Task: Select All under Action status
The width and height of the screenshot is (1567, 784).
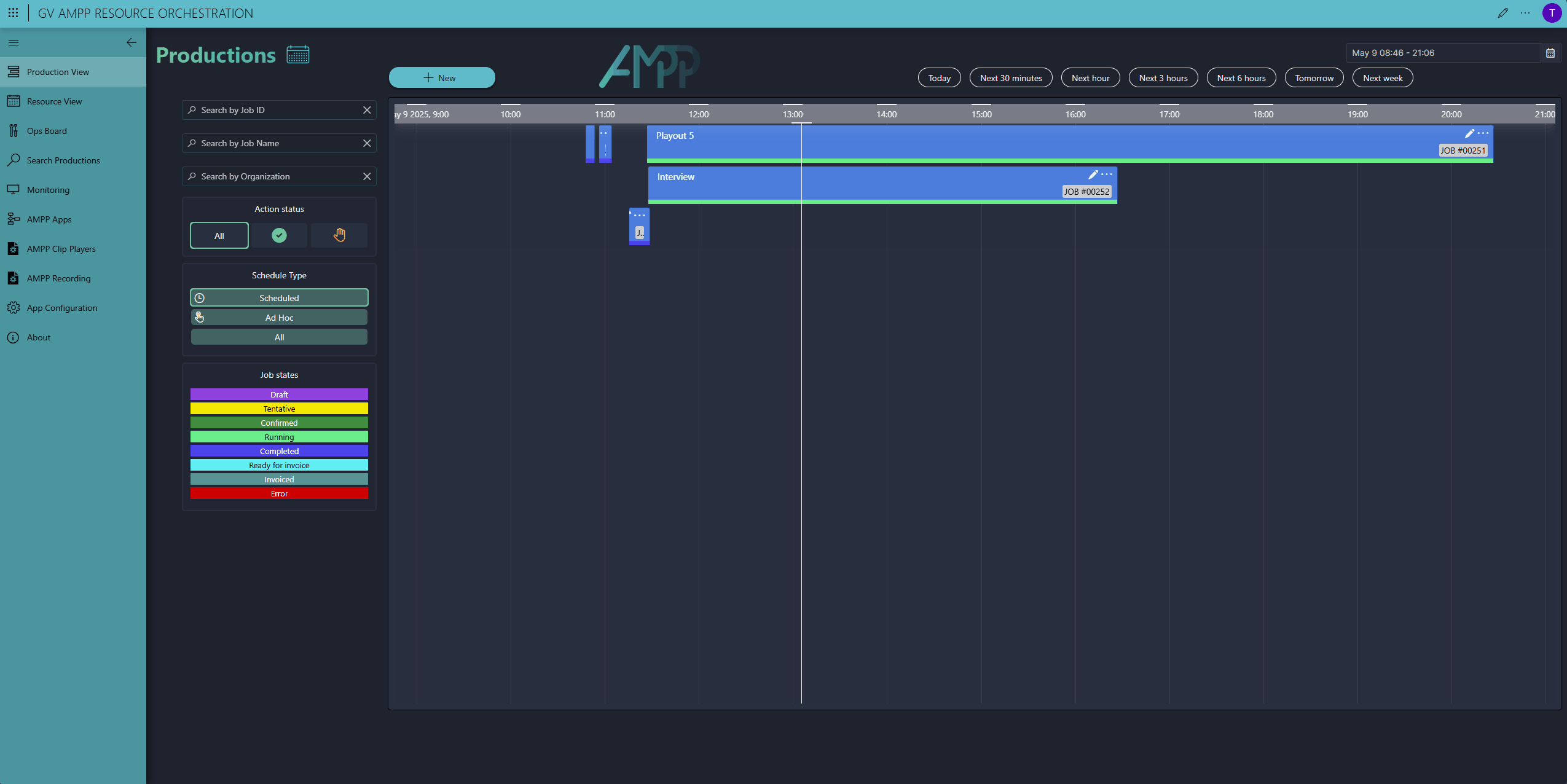Action: click(x=219, y=235)
